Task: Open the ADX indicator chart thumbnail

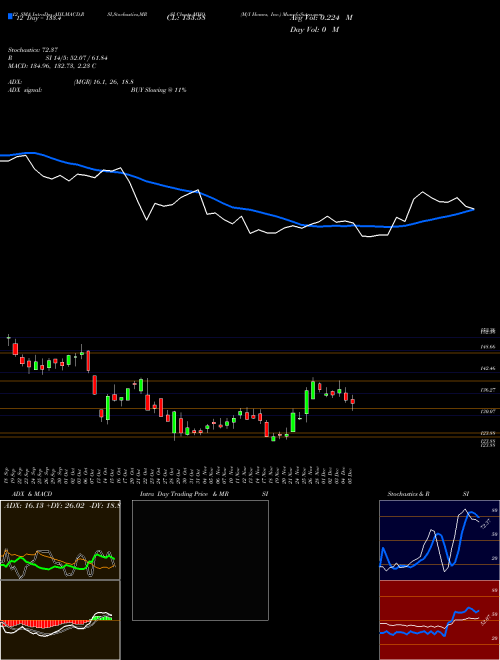Action: pyautogui.click(x=60, y=540)
